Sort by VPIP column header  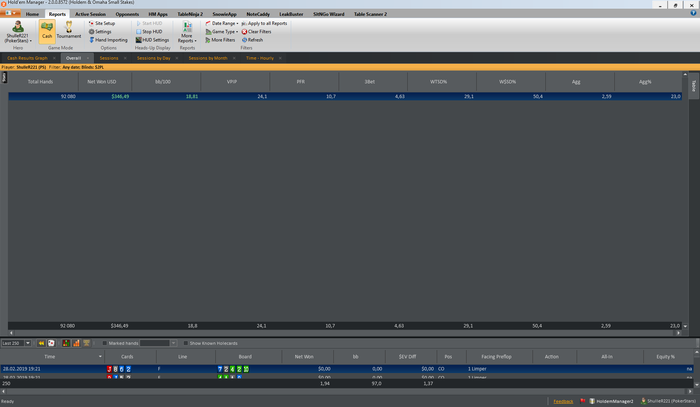point(235,82)
